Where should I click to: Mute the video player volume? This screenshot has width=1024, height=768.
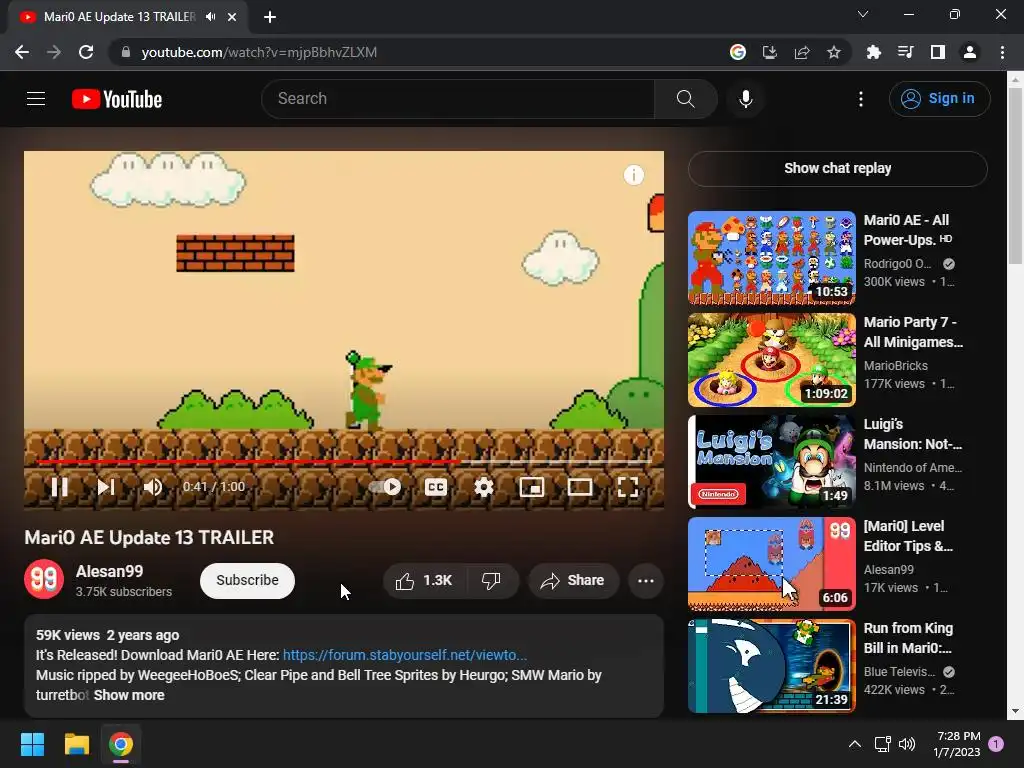point(153,487)
